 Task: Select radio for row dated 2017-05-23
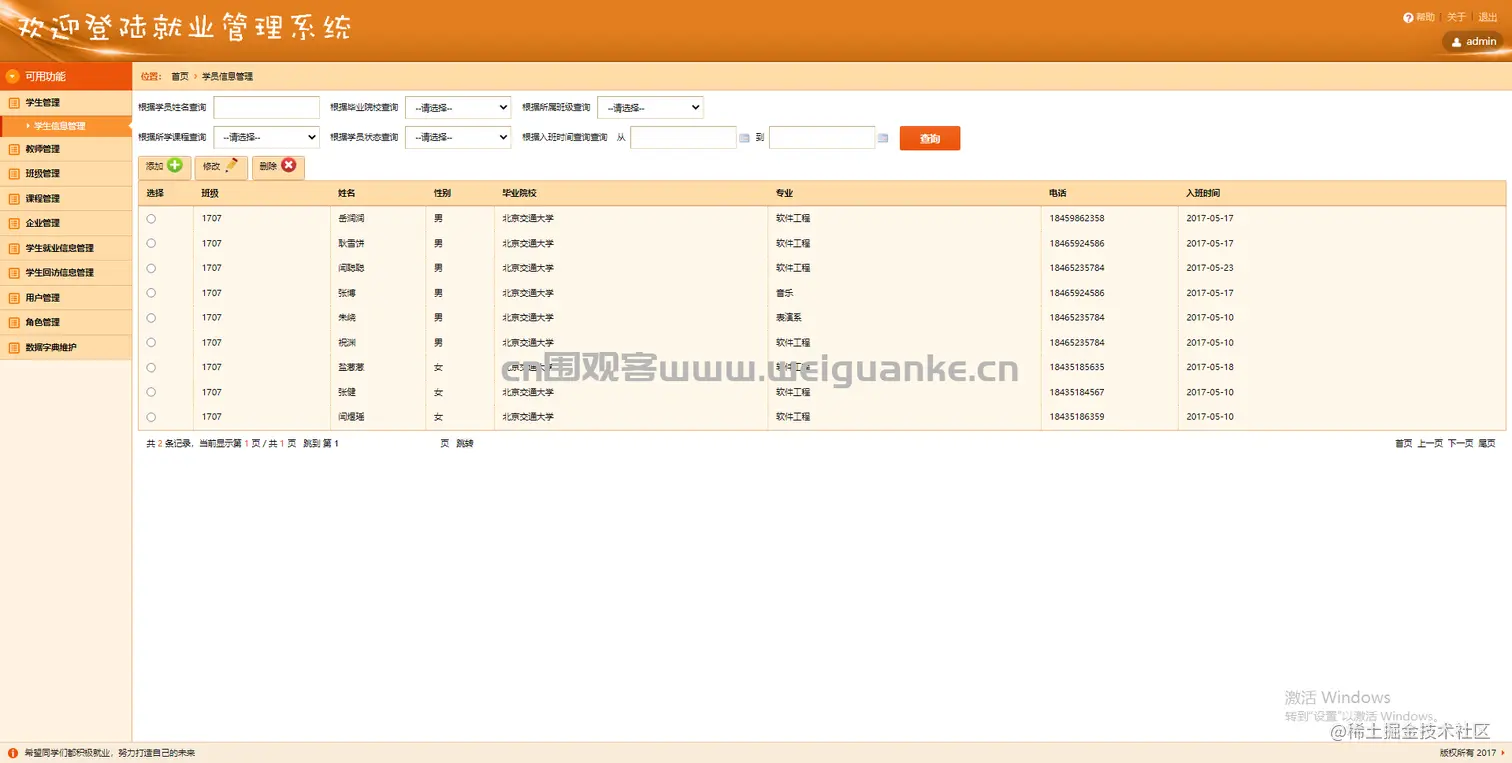151,268
